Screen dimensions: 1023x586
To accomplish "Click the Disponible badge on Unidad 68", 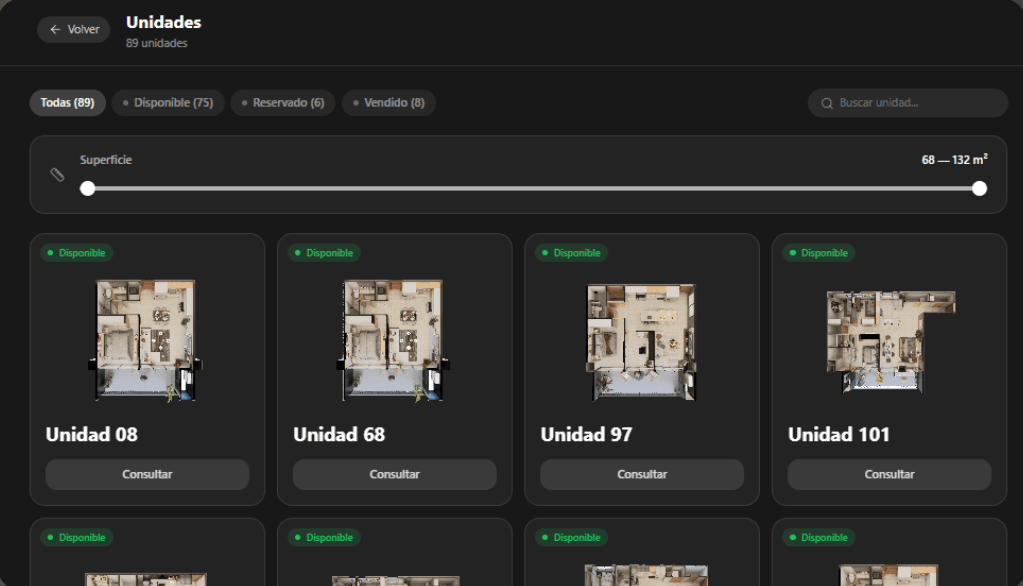I will [x=324, y=253].
